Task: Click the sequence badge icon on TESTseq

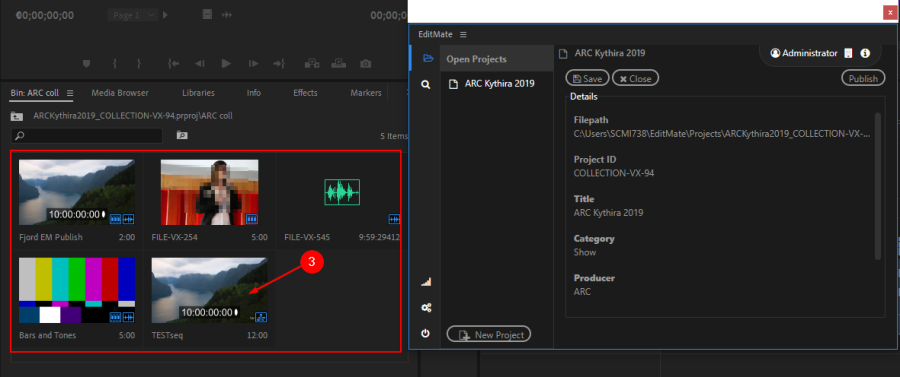Action: pyautogui.click(x=261, y=316)
